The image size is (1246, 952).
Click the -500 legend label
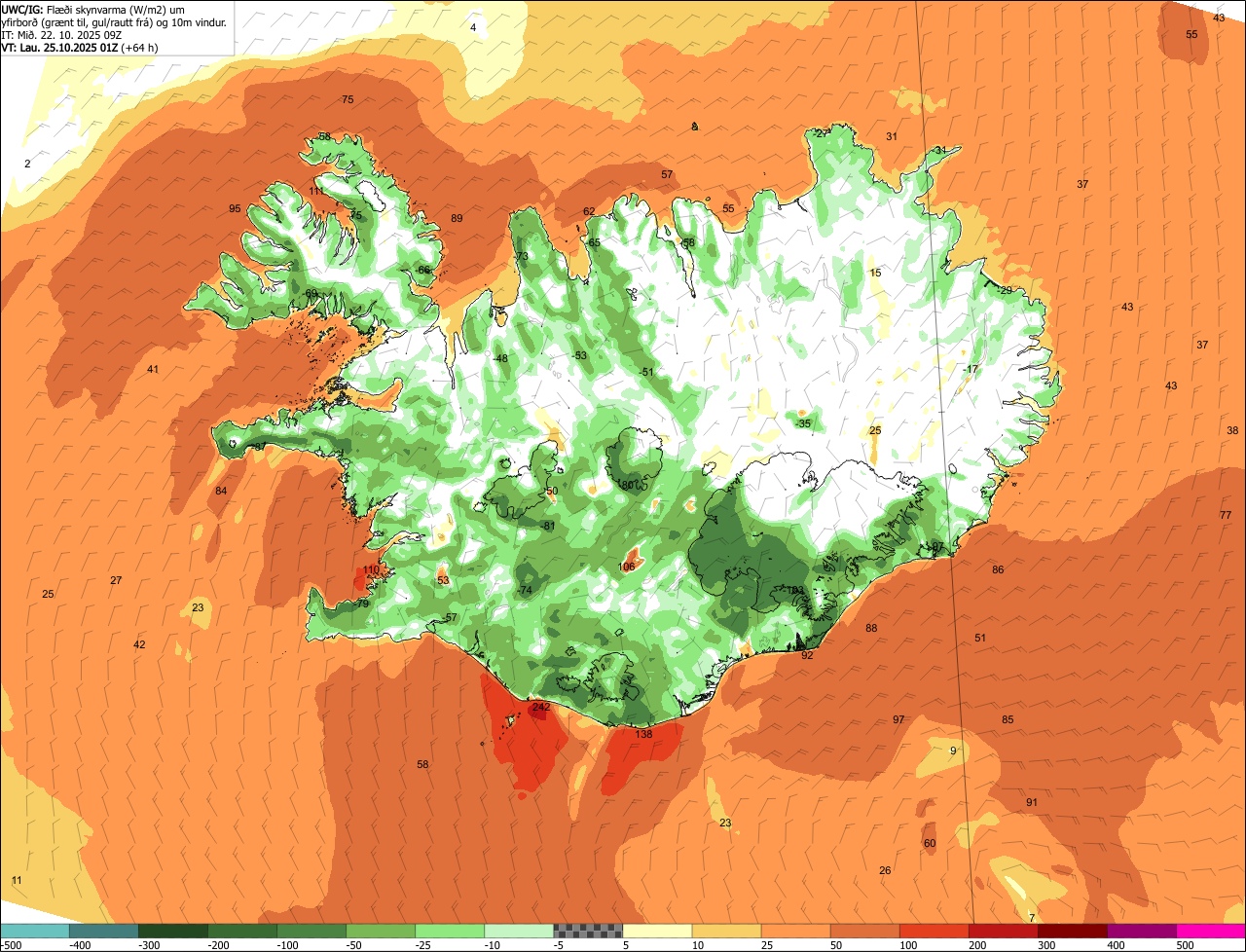[x=12, y=944]
